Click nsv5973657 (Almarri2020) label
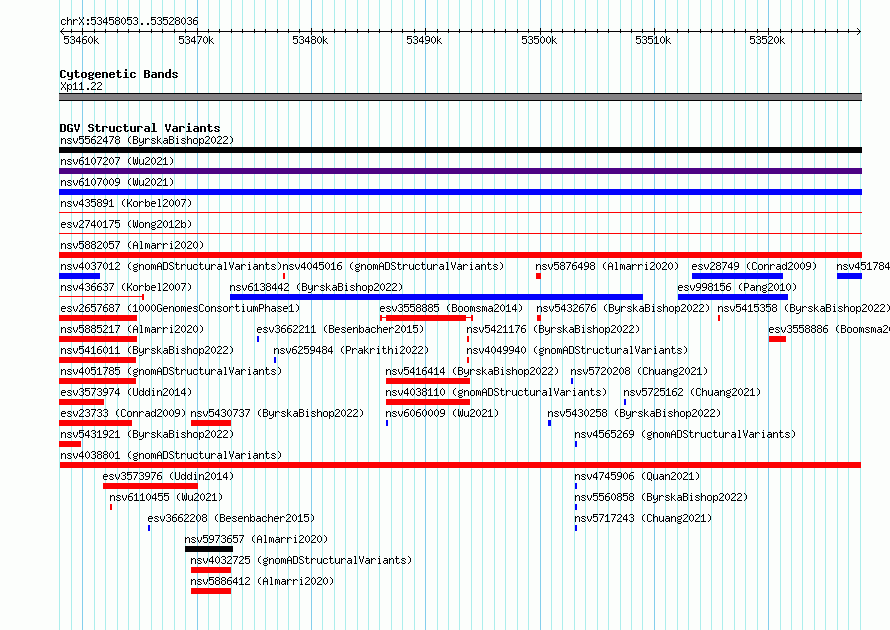The width and height of the screenshot is (890, 630). tap(256, 539)
